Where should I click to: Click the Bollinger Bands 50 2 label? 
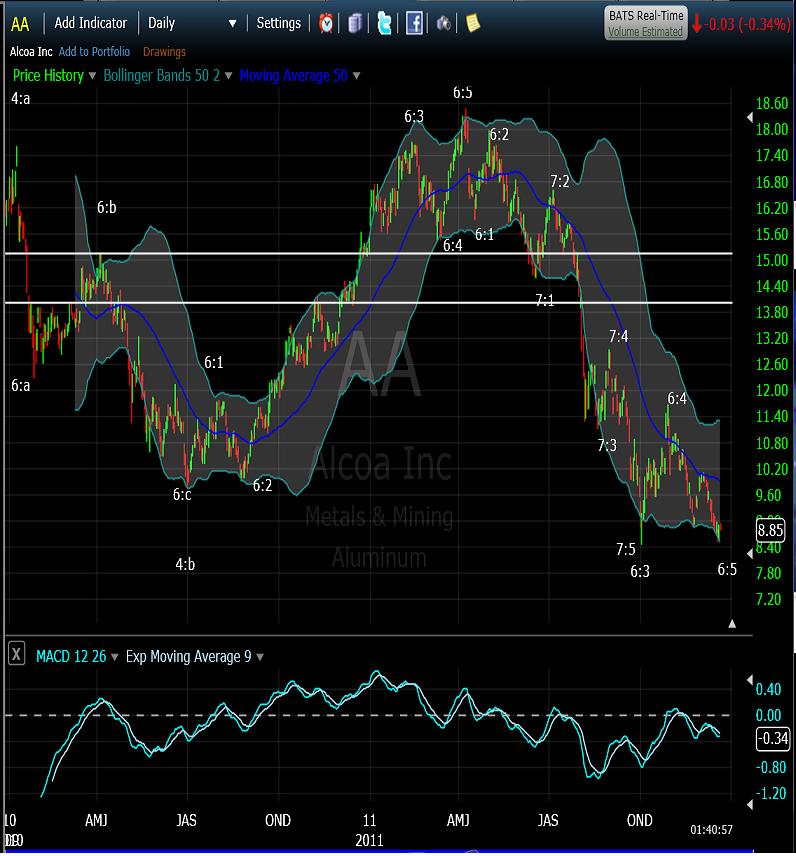pos(162,75)
